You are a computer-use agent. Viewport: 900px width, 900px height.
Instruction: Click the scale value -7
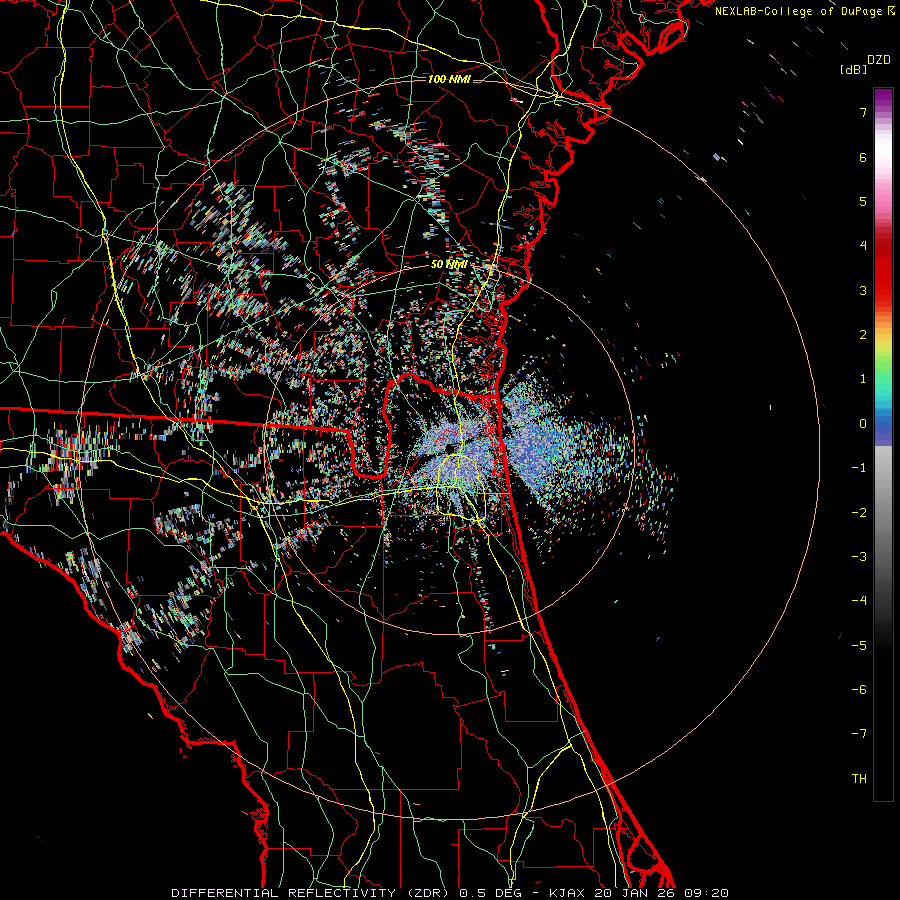tap(859, 734)
